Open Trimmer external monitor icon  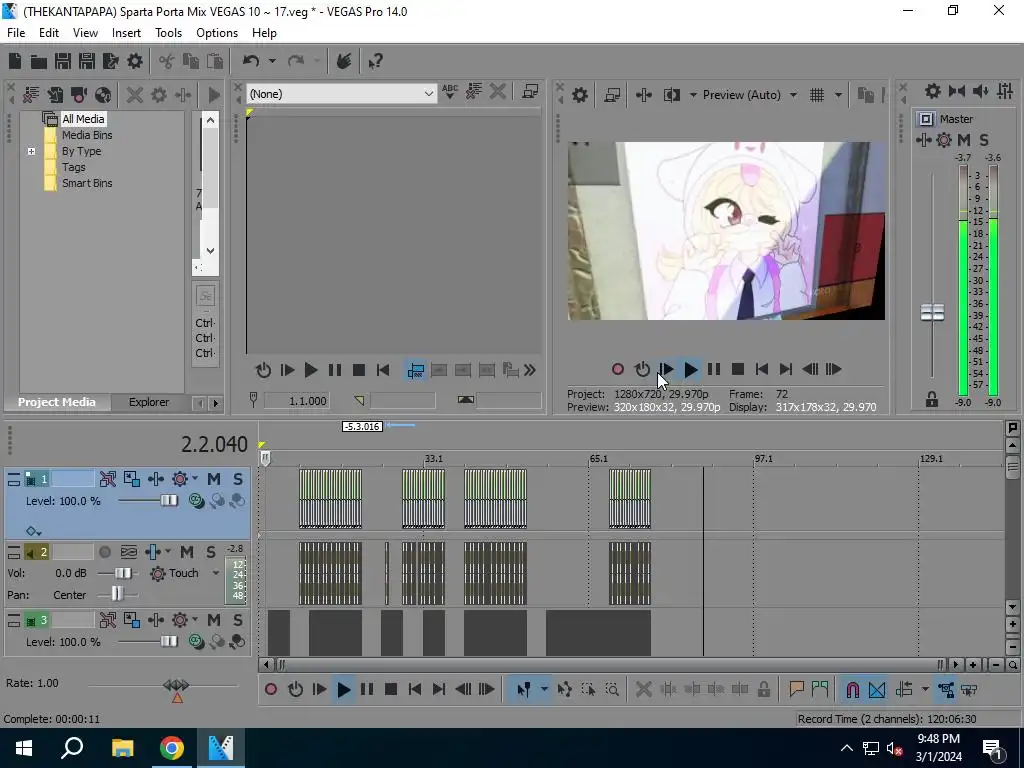(x=530, y=92)
